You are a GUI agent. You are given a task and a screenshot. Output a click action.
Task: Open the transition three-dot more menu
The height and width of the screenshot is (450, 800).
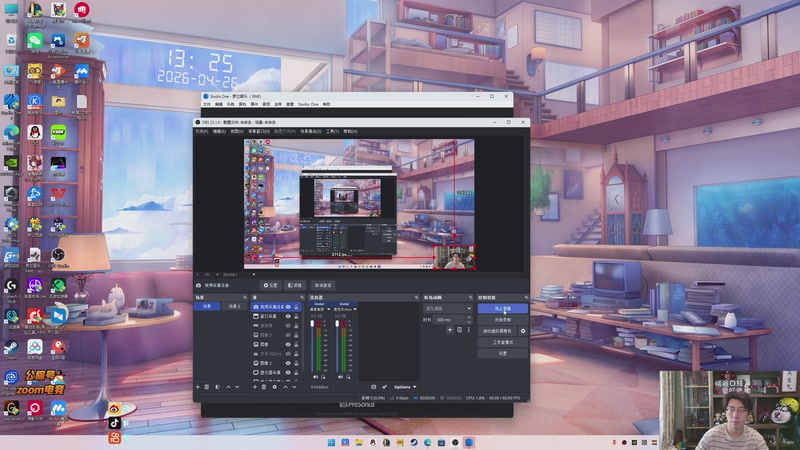pyautogui.click(x=468, y=330)
